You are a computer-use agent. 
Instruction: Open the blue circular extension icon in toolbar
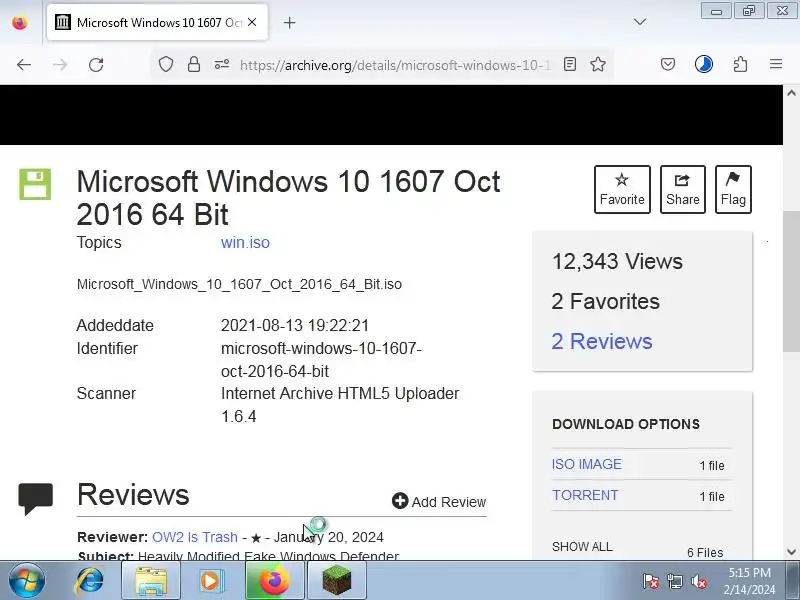[704, 64]
